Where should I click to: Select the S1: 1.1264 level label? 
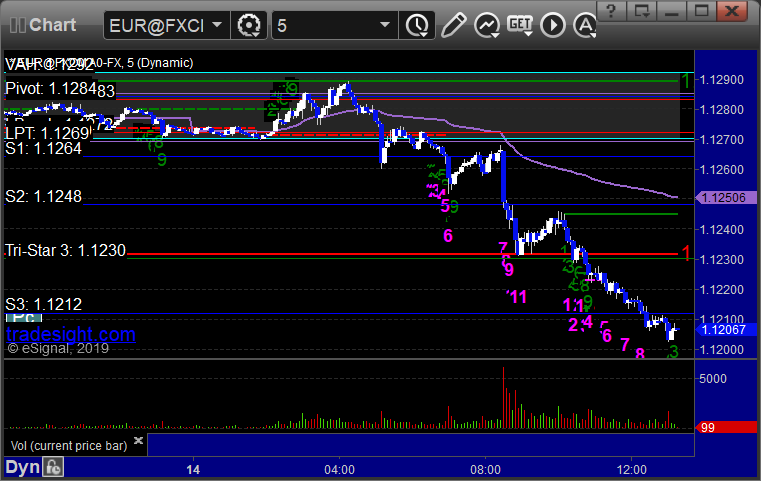click(x=43, y=149)
